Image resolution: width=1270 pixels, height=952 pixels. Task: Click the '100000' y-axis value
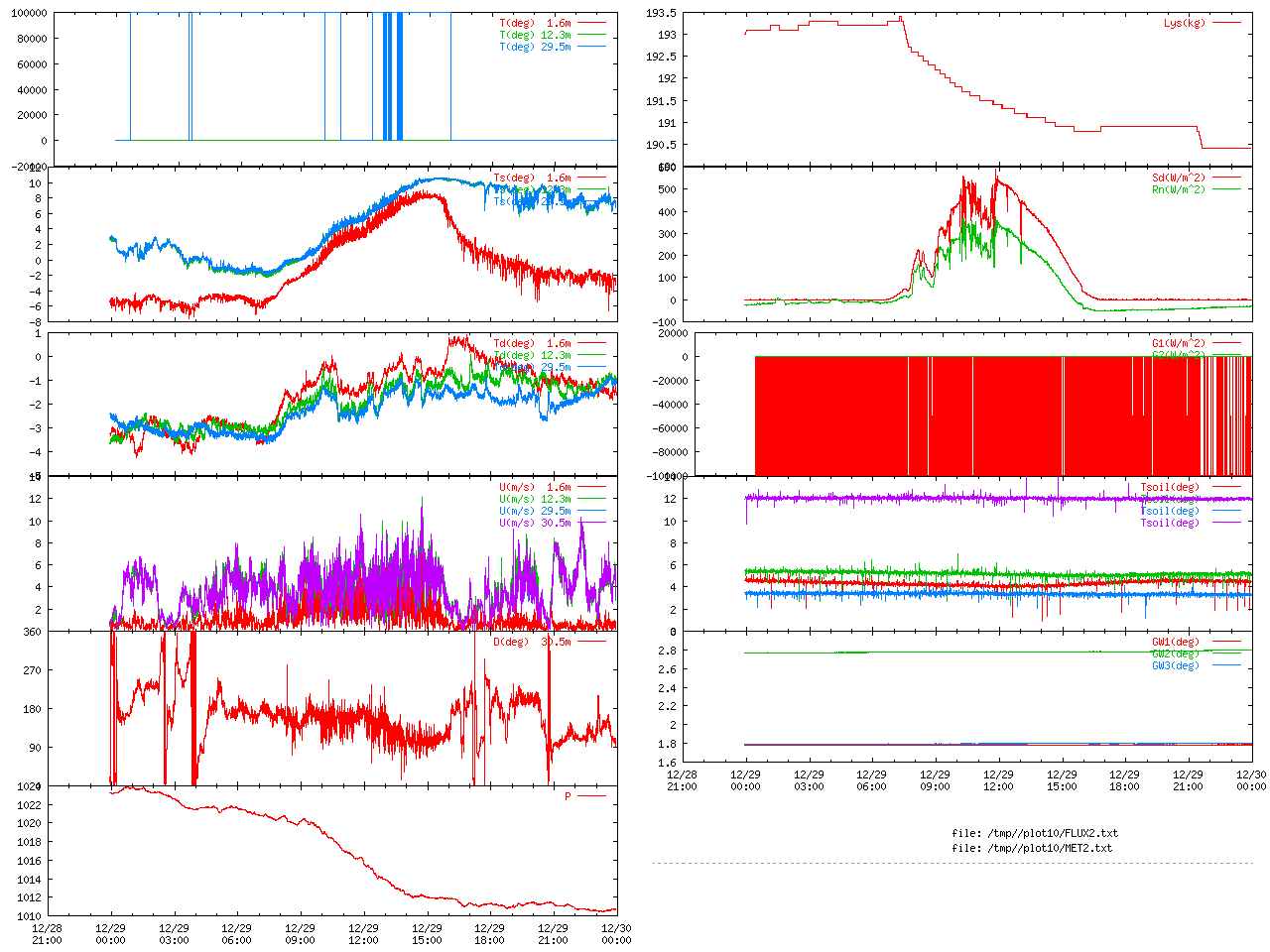[x=28, y=13]
